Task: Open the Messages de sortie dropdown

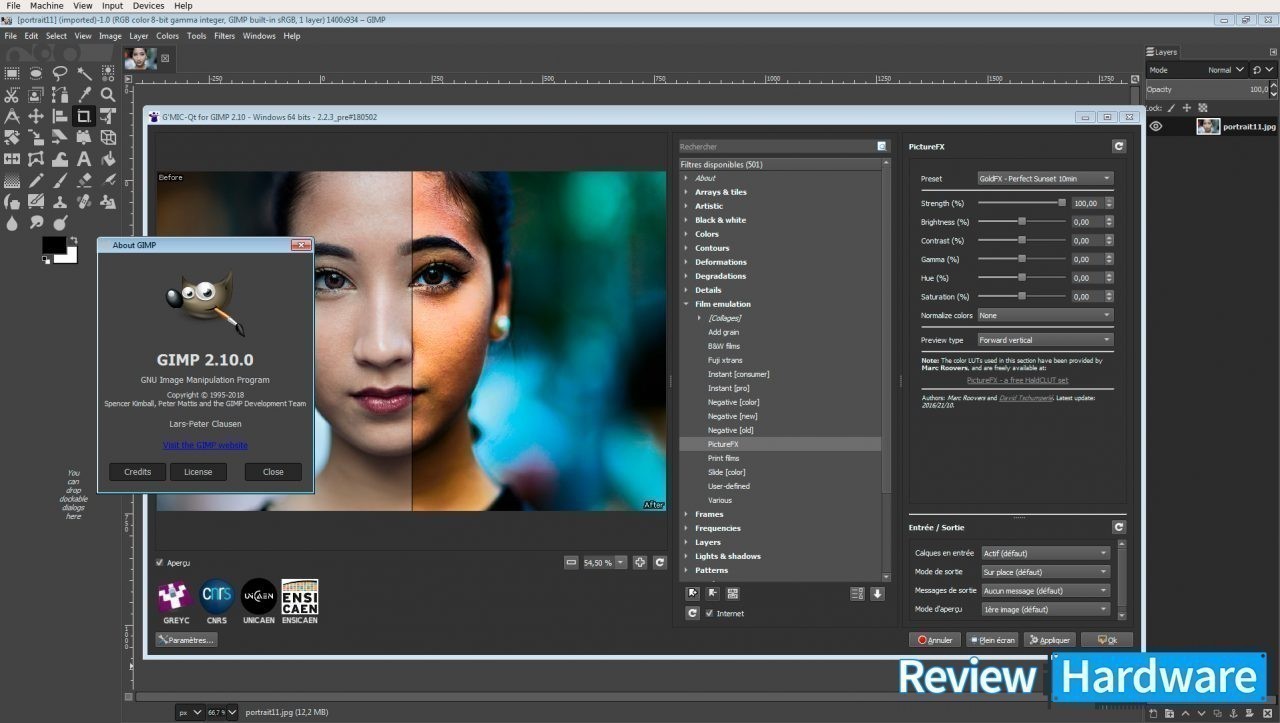Action: (1045, 590)
